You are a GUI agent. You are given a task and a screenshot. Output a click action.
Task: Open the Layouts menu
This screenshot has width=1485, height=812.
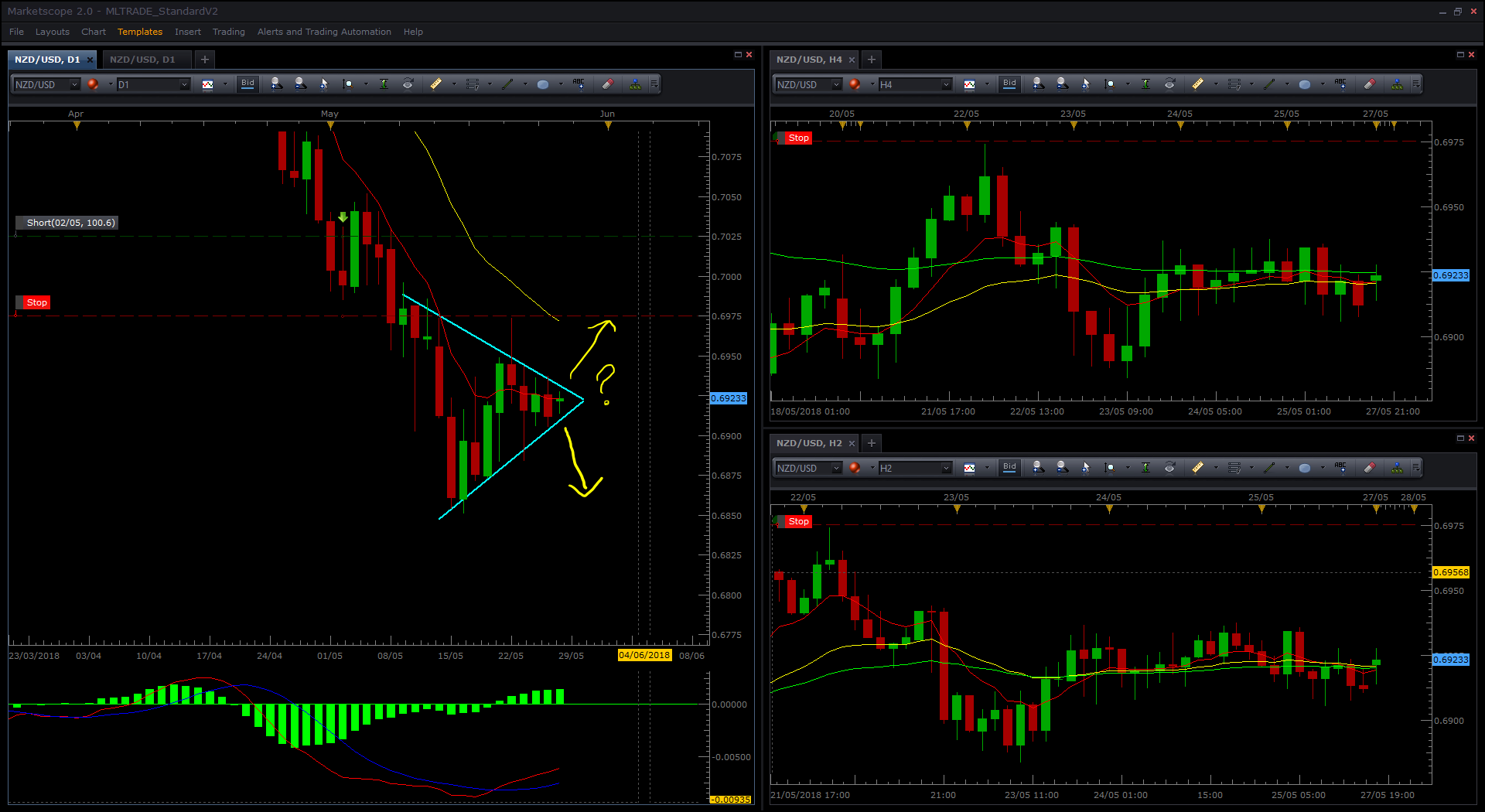pos(53,32)
